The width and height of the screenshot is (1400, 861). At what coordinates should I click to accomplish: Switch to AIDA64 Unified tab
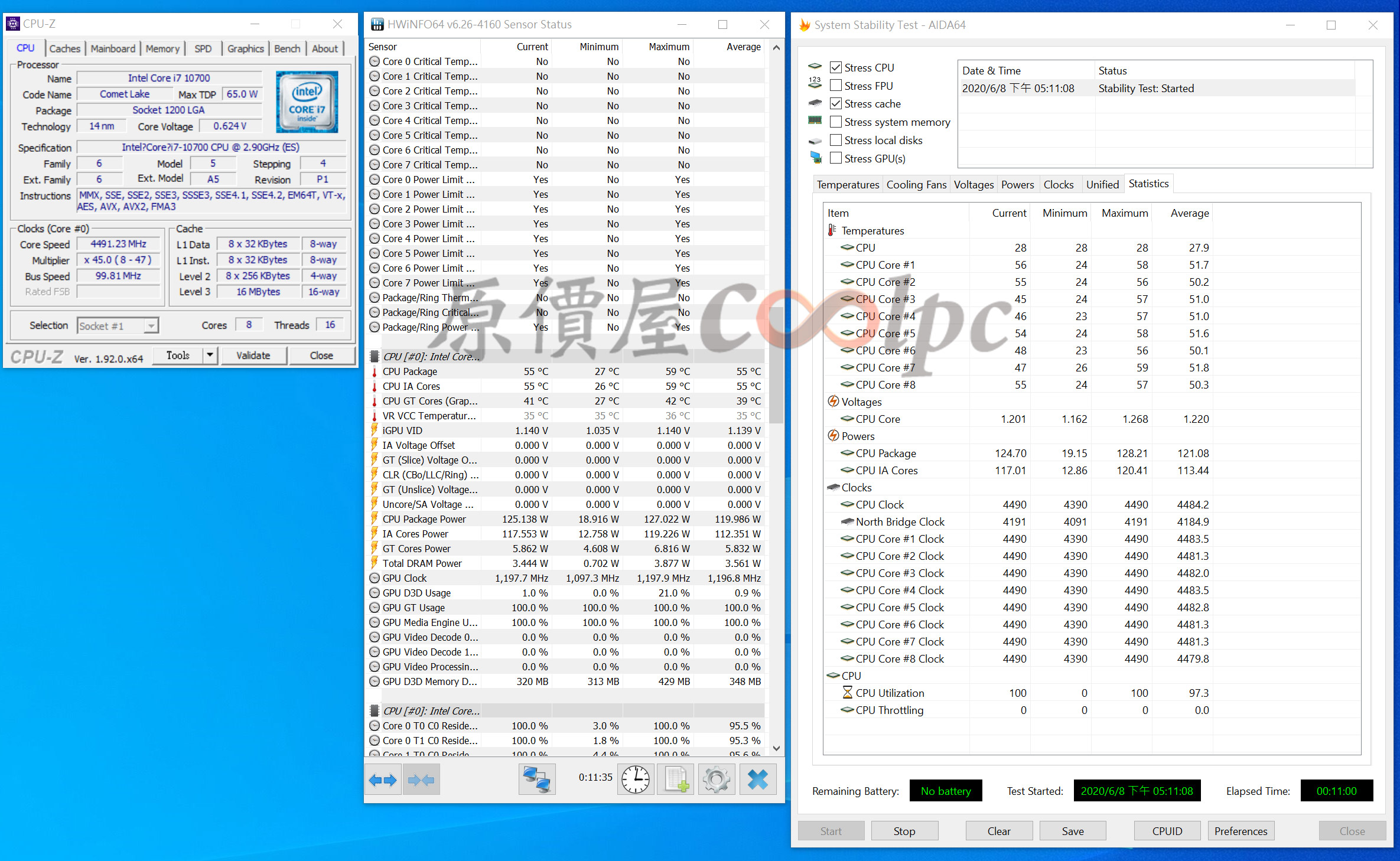[x=1102, y=184]
